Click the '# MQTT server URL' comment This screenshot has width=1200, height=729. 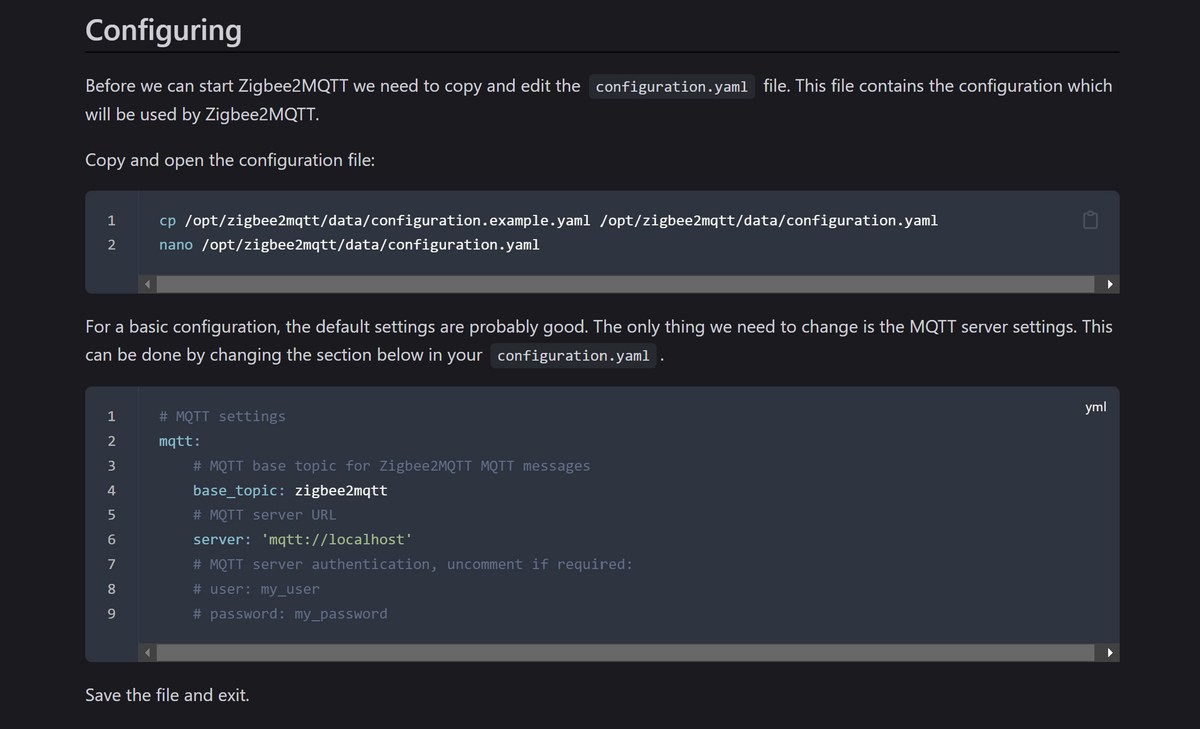click(x=265, y=515)
